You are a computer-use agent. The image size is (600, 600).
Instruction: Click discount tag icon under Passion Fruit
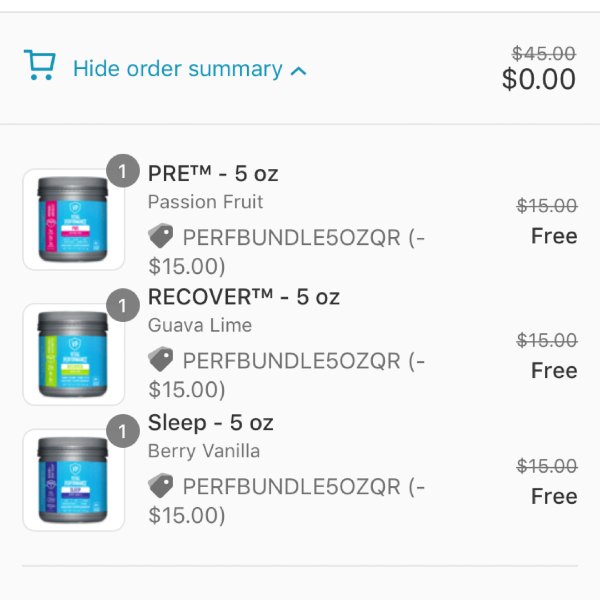pyautogui.click(x=160, y=235)
